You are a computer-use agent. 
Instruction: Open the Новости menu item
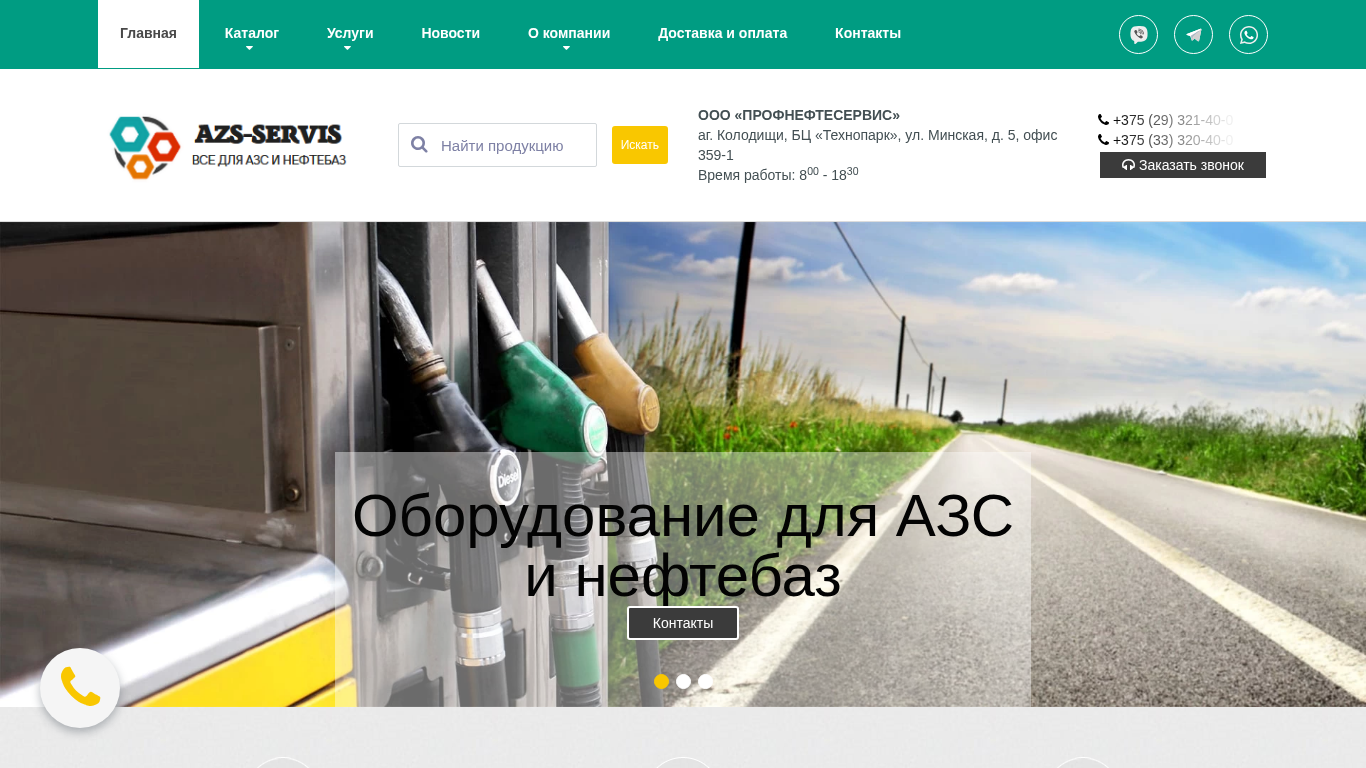coord(450,33)
